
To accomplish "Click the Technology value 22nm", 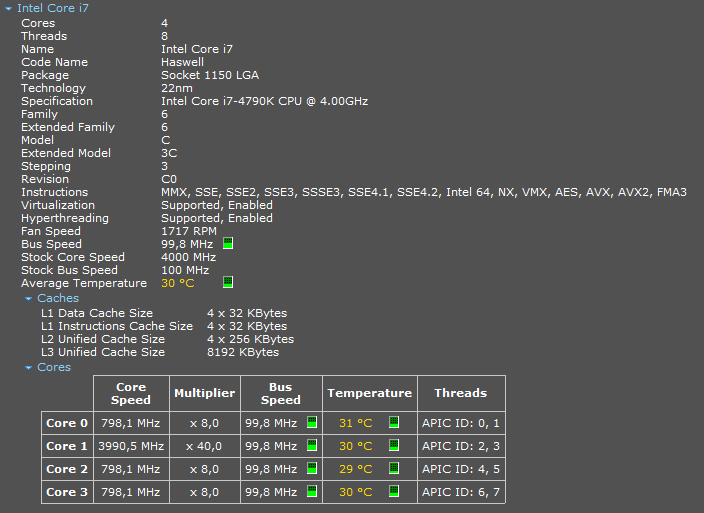I will [177, 88].
